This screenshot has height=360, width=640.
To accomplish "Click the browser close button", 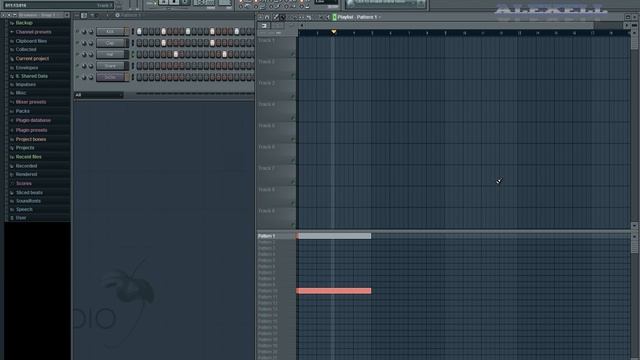I will [x=67, y=16].
